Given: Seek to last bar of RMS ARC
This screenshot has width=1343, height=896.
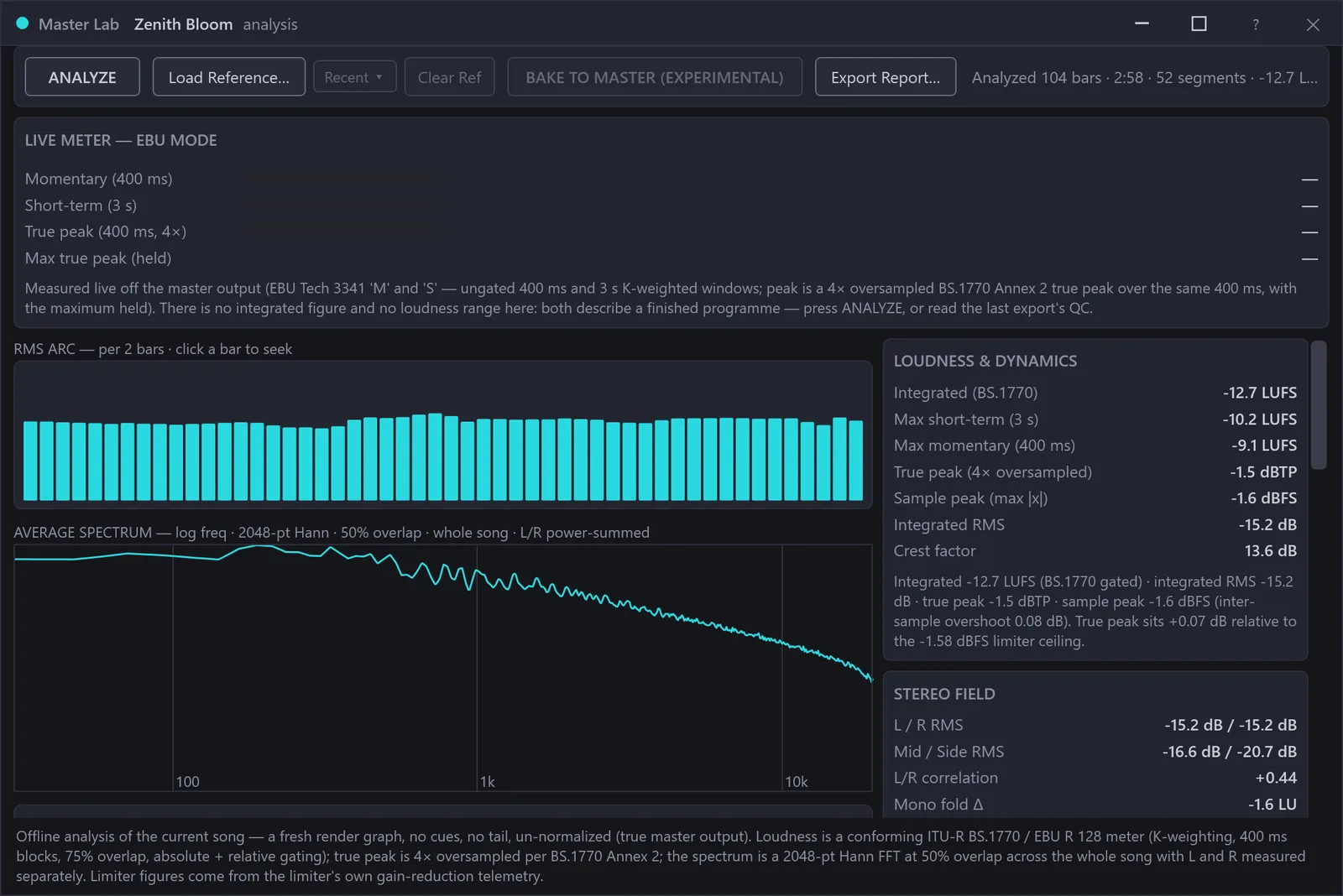Looking at the screenshot, I should (x=855, y=461).
